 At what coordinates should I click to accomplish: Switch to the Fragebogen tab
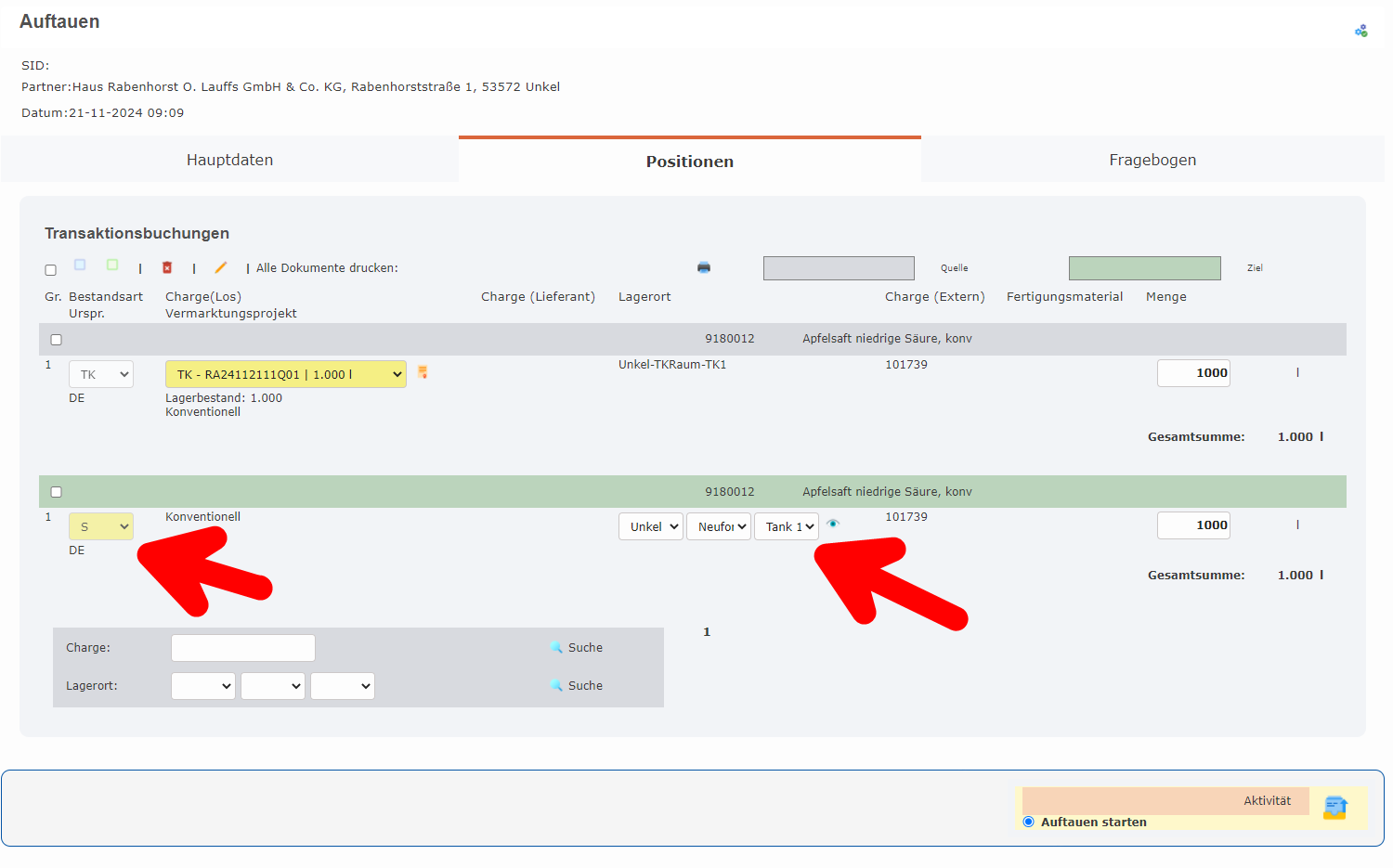[1152, 159]
